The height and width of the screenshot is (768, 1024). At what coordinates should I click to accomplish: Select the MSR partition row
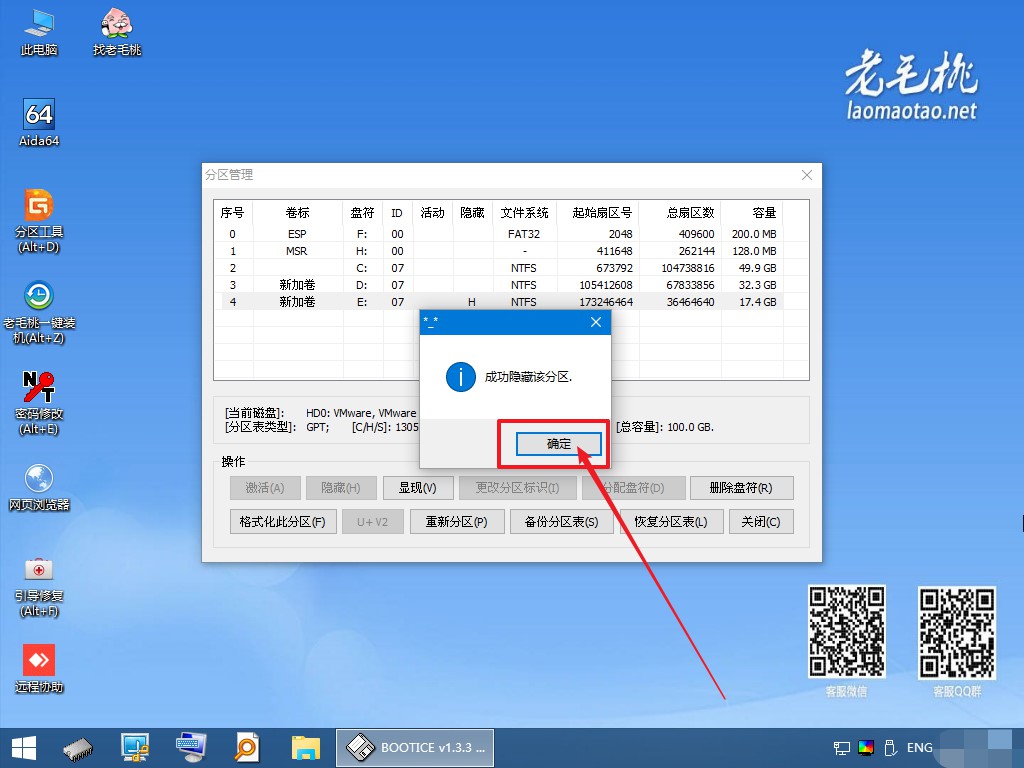(x=500, y=251)
